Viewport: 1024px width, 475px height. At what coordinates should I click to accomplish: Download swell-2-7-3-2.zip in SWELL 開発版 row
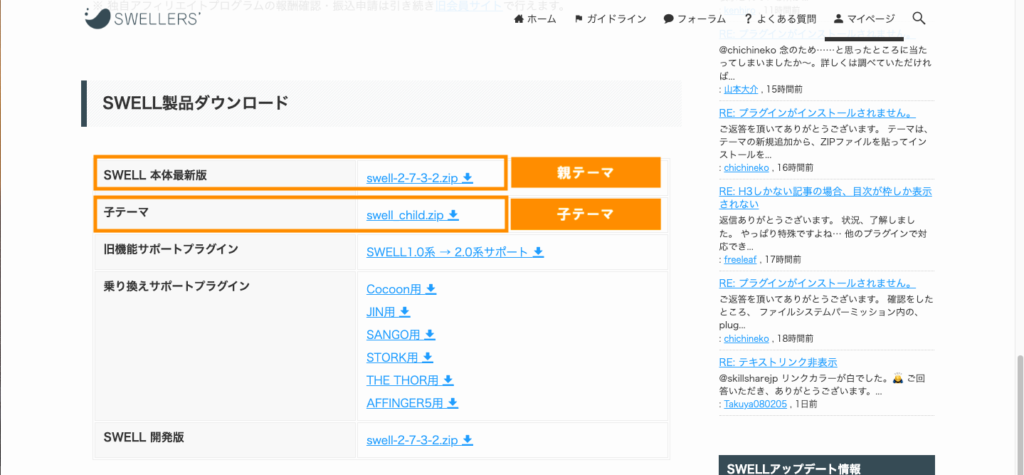[x=419, y=440]
